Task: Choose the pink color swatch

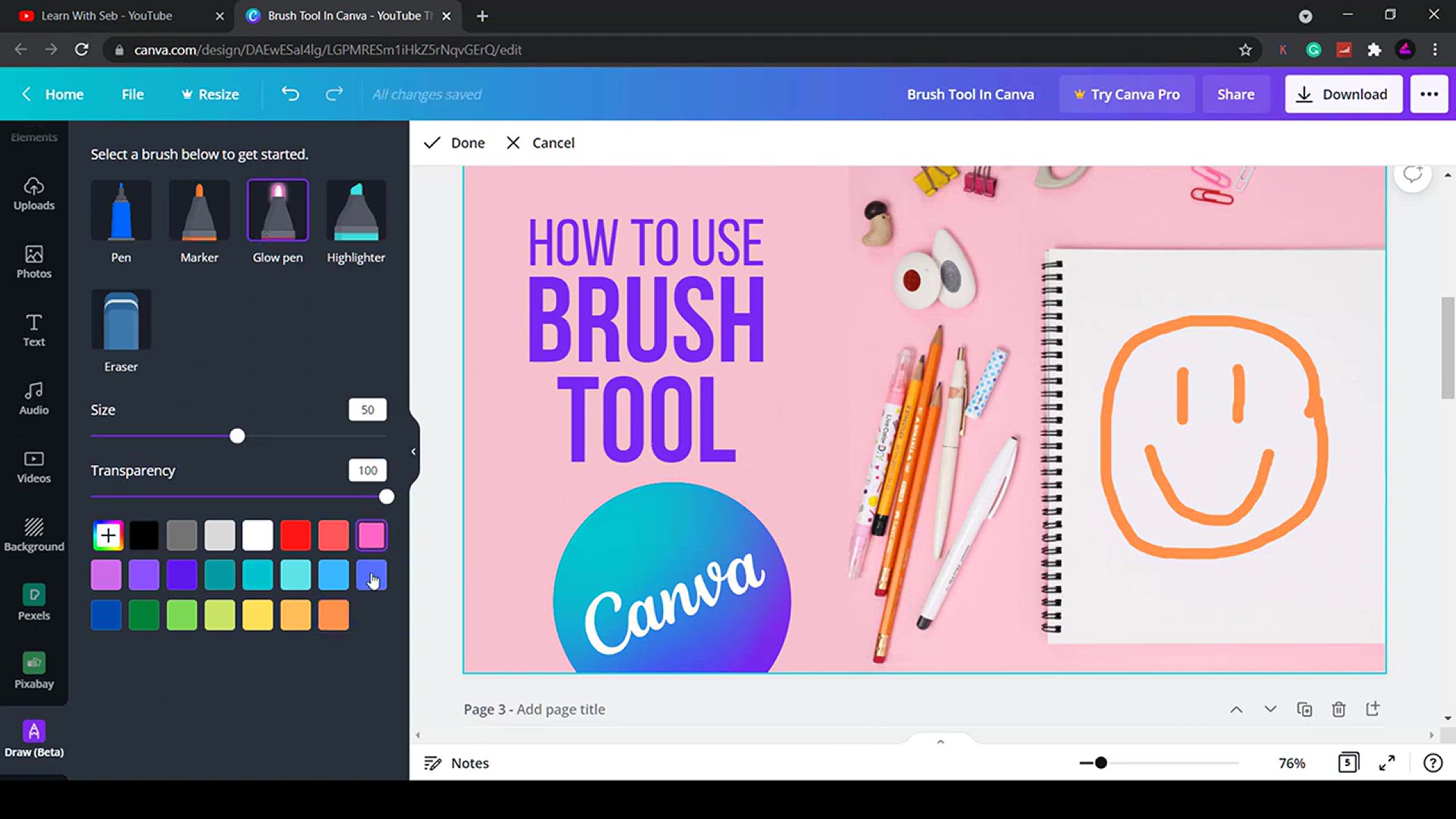Action: coord(372,535)
